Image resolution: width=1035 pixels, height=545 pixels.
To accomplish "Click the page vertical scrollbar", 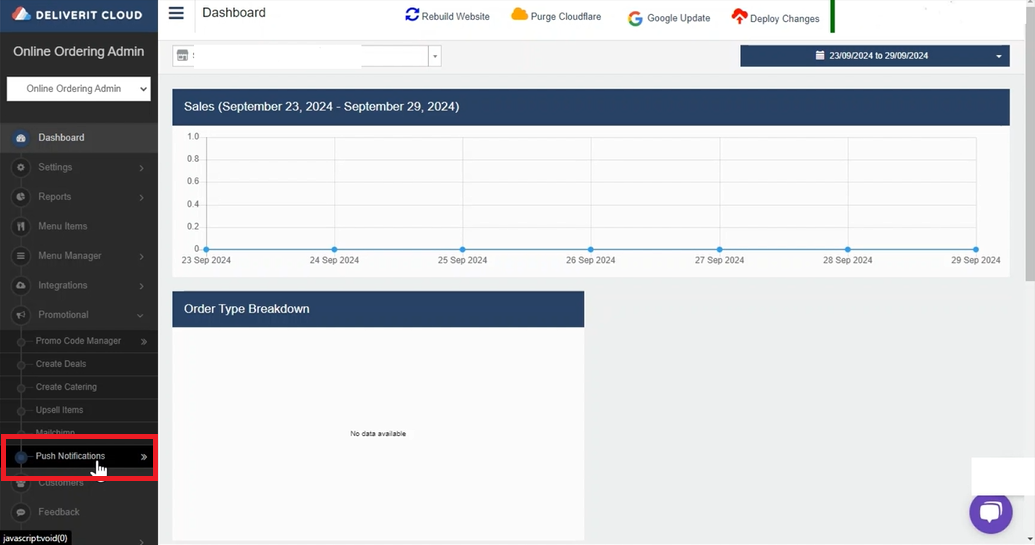I will [x=1030, y=142].
